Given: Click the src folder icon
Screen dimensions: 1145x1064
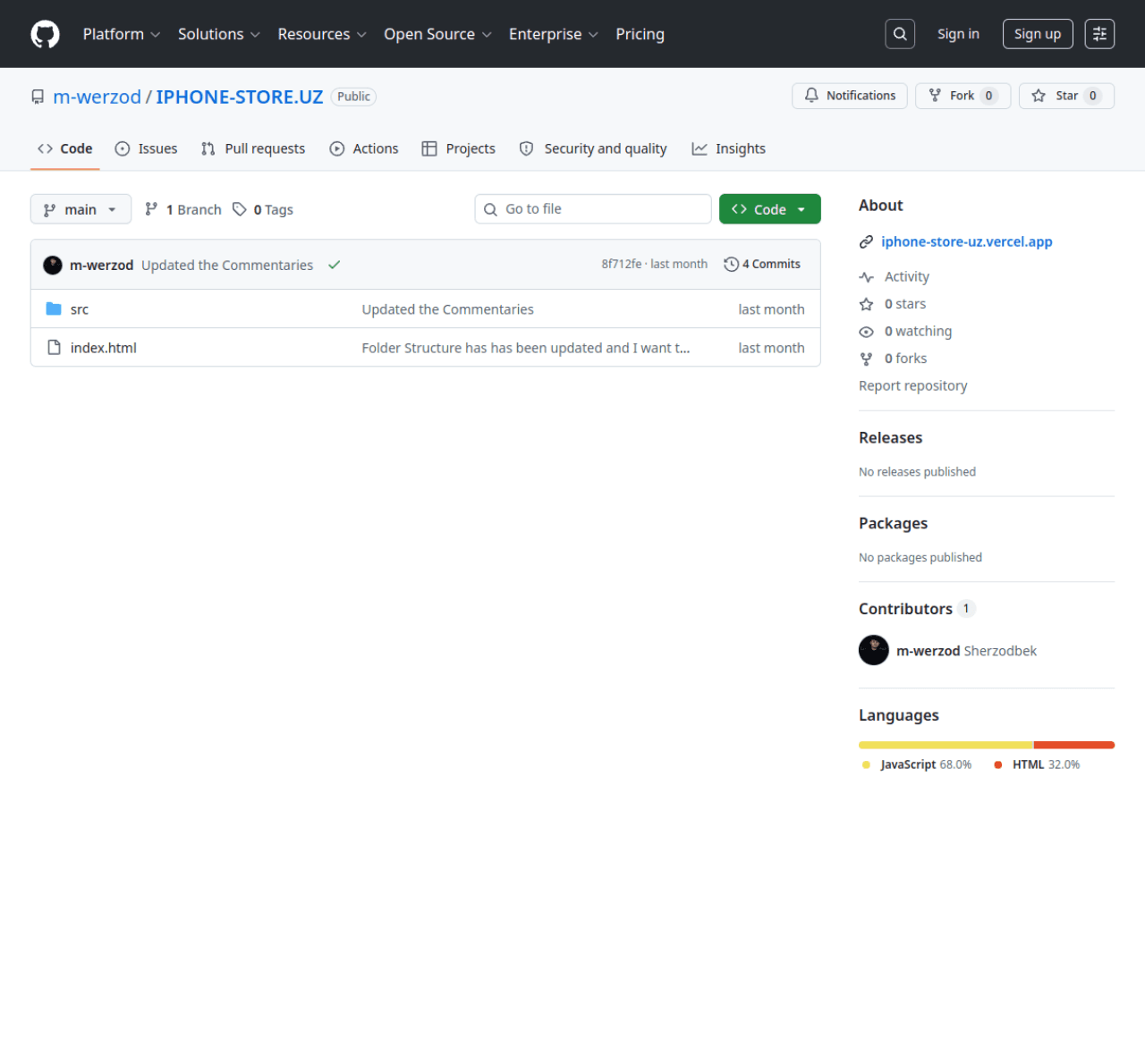Looking at the screenshot, I should click(54, 309).
